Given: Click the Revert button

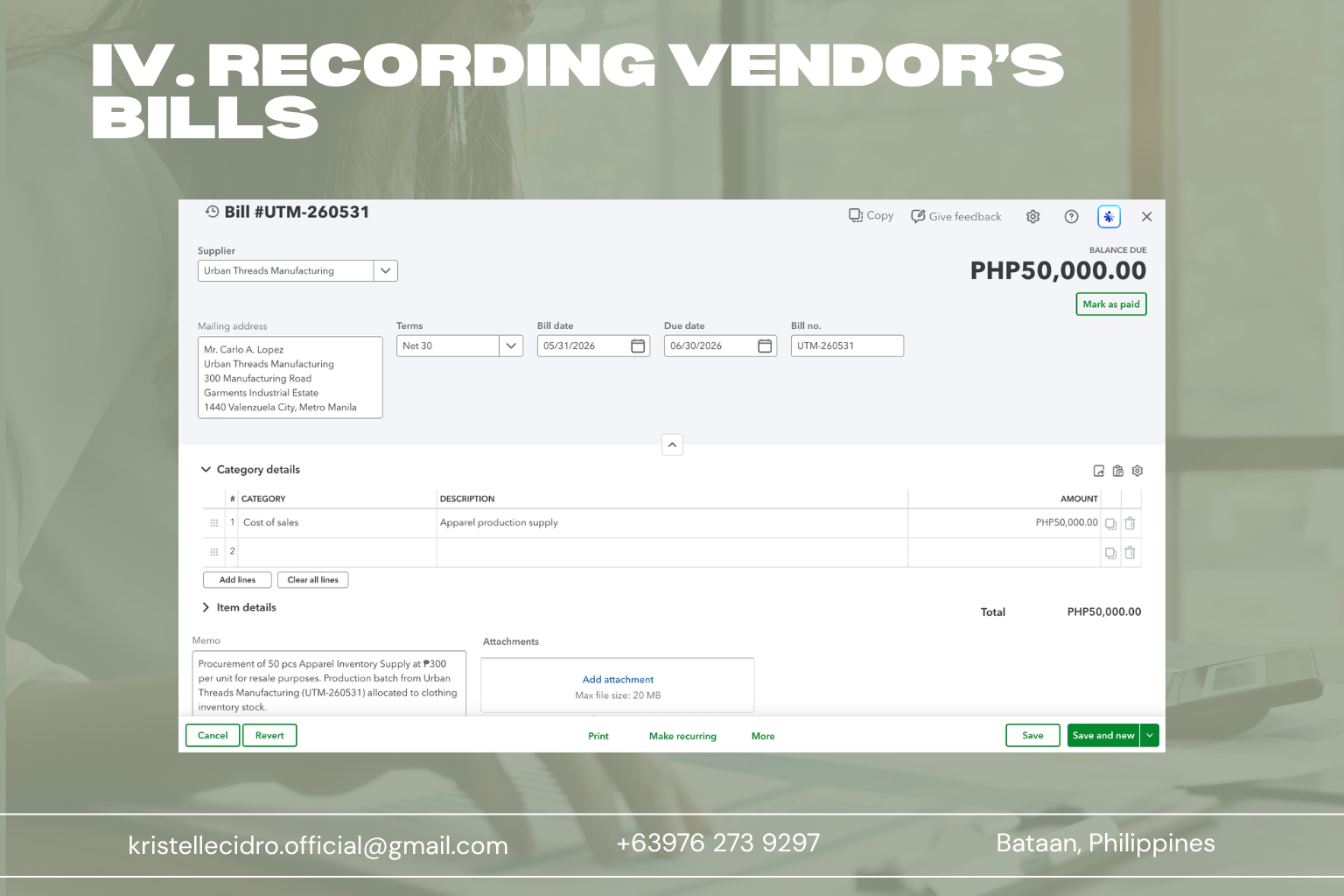Looking at the screenshot, I should [x=269, y=736].
